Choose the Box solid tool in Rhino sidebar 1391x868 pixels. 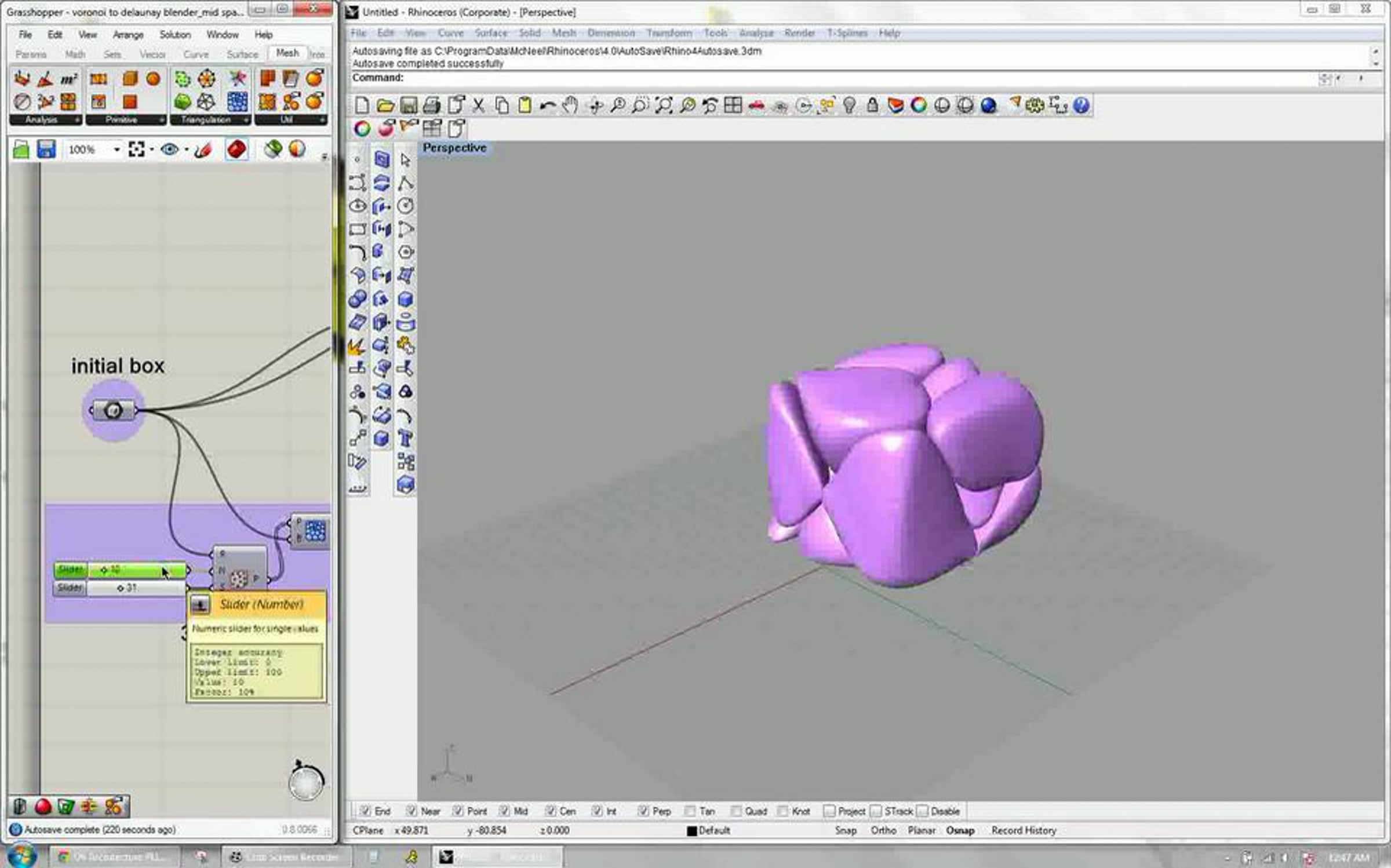click(x=406, y=300)
